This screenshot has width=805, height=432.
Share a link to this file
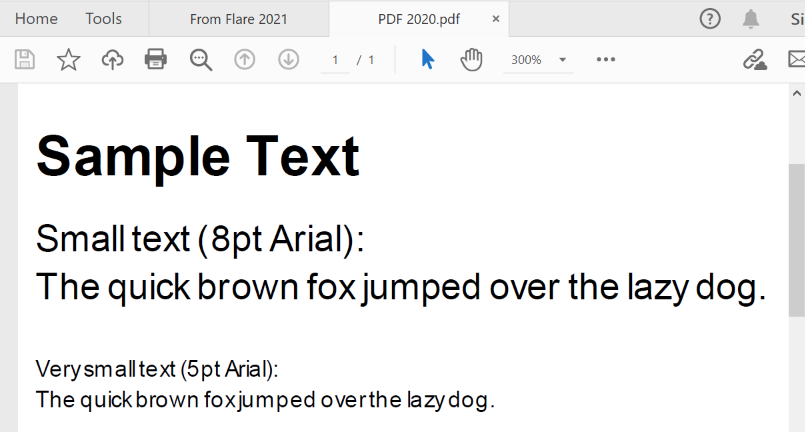coord(754,60)
